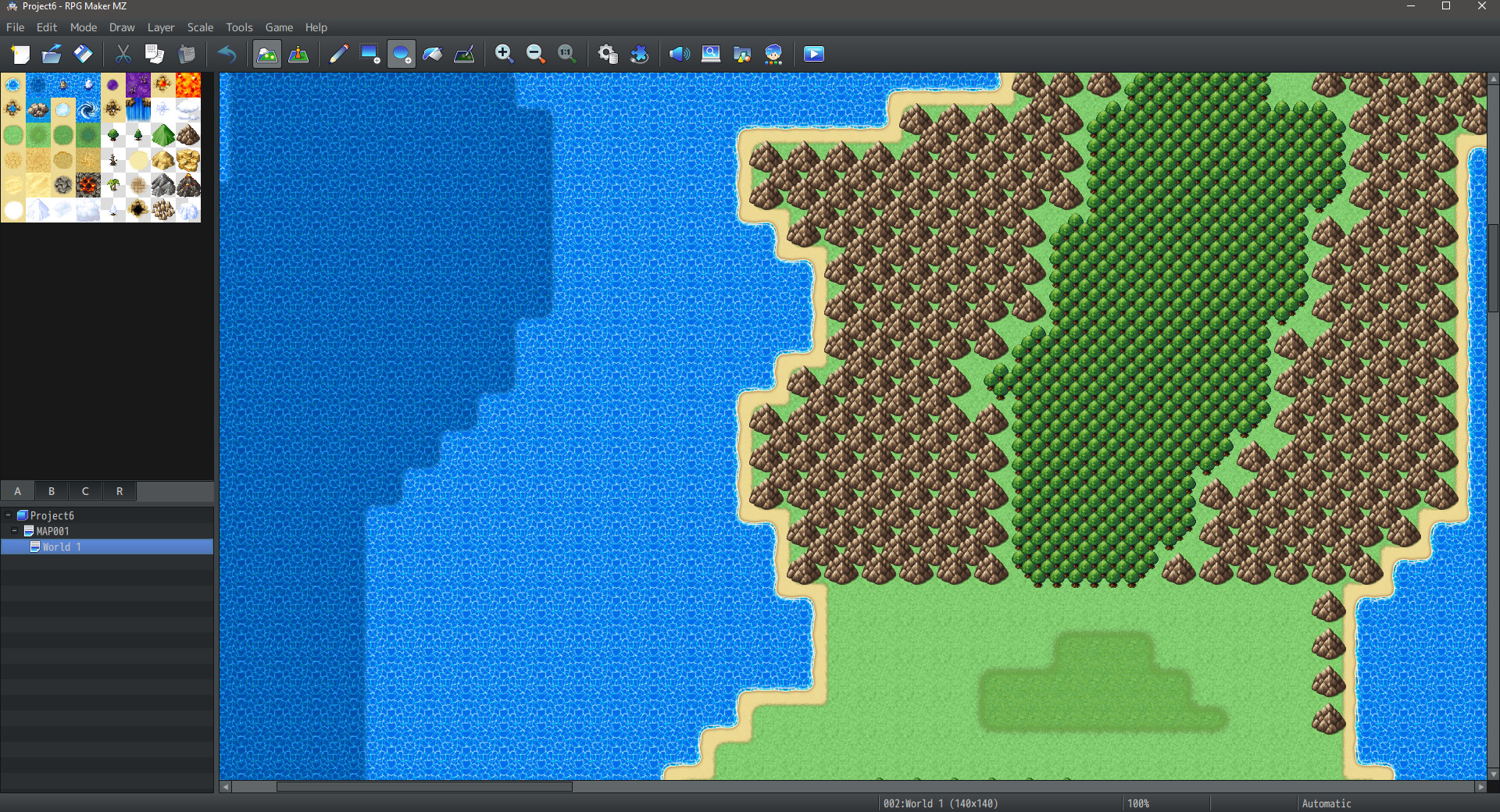Open the Game menu
Screen dimensions: 1500x812
click(279, 27)
